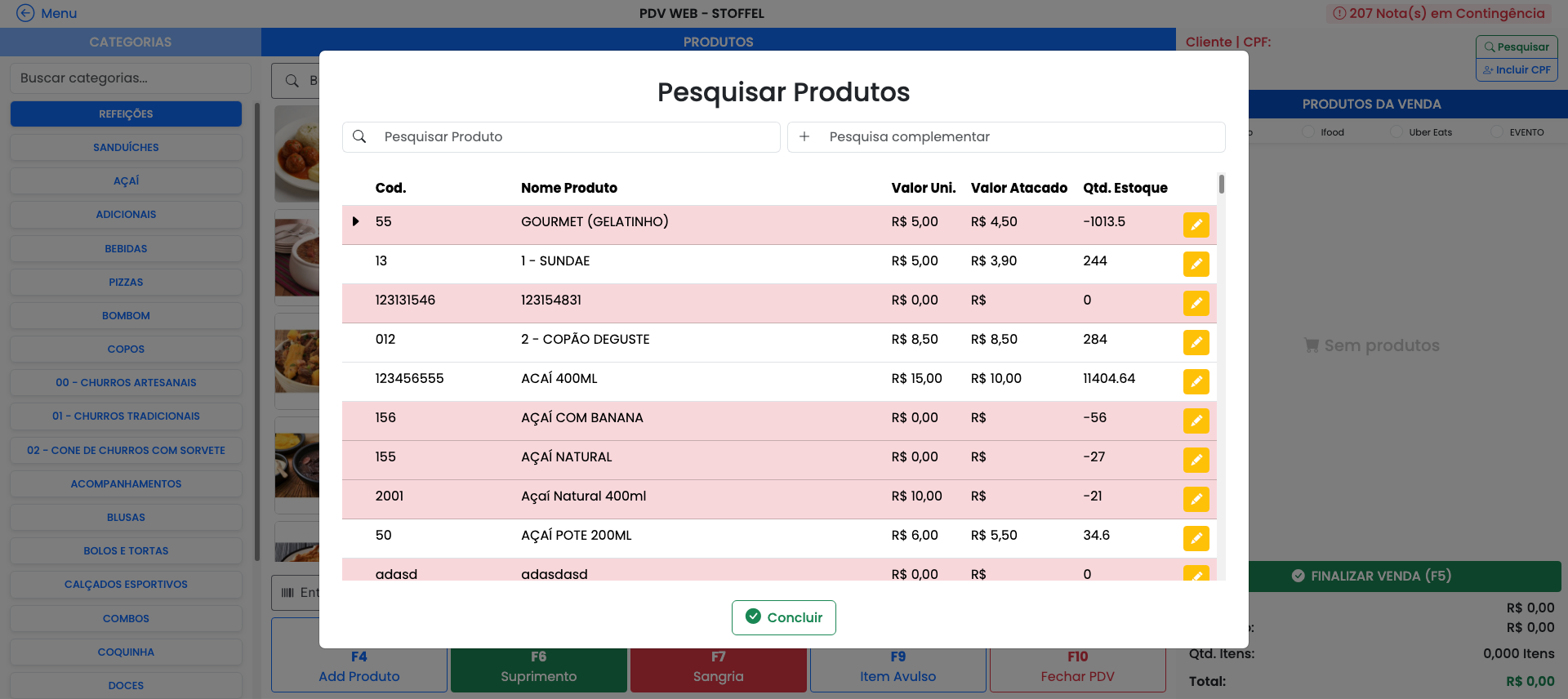This screenshot has width=1568, height=699.
Task: Edit product 123154831 with pencil icon
Action: [x=1196, y=303]
